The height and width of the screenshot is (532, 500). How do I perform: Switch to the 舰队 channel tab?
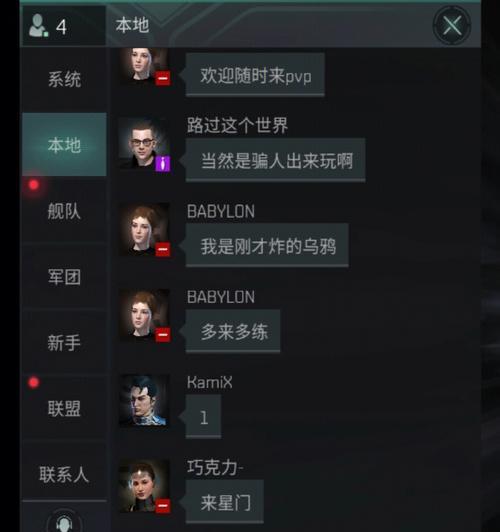64,211
